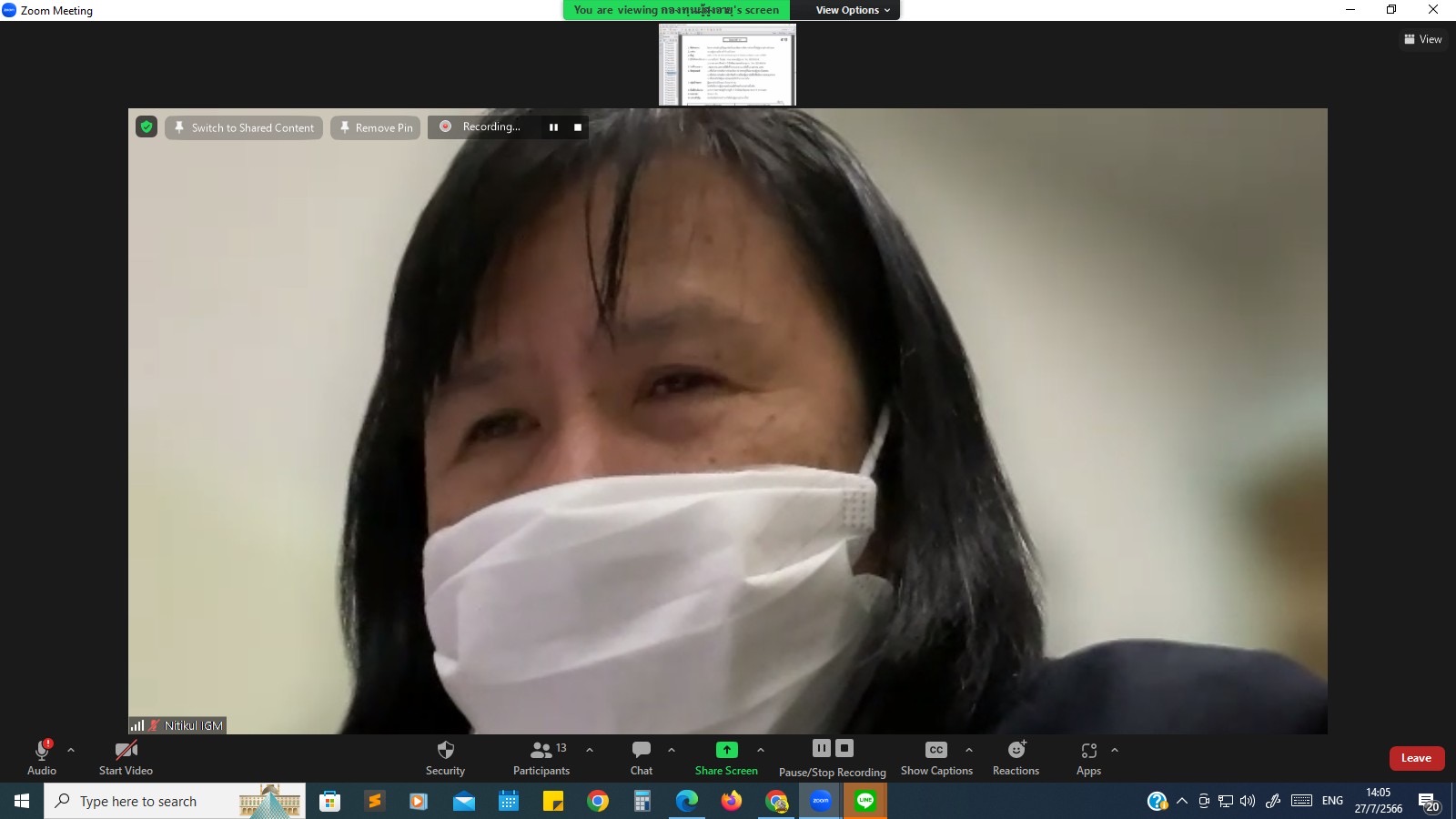Screen dimensions: 1456x819
Task: Click the green Share Screen button
Action: (x=726, y=757)
